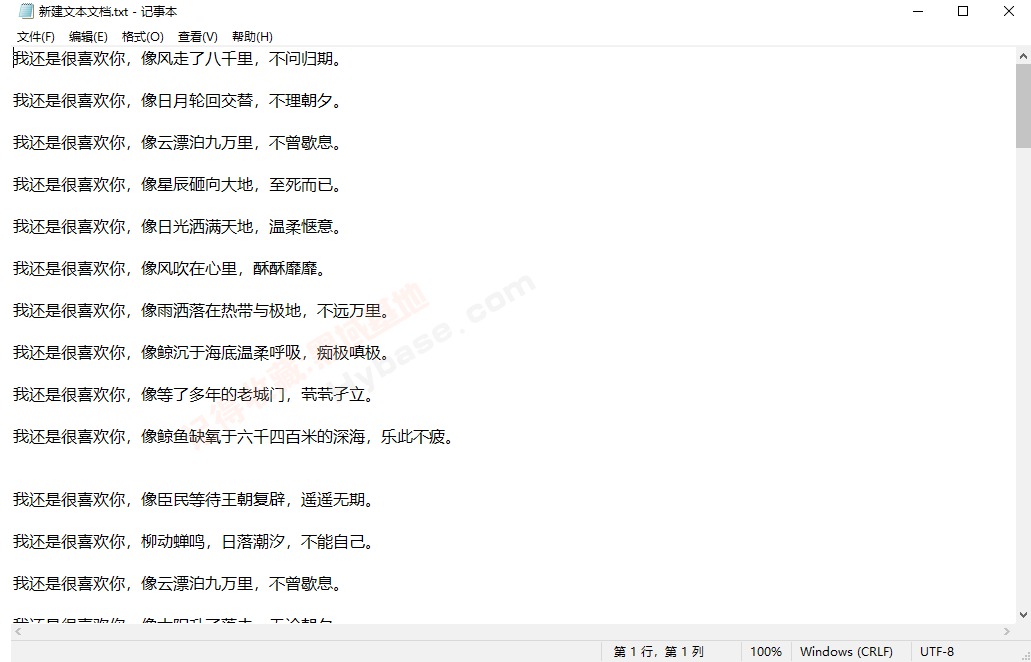Open the 文件(F) menu

[36, 37]
